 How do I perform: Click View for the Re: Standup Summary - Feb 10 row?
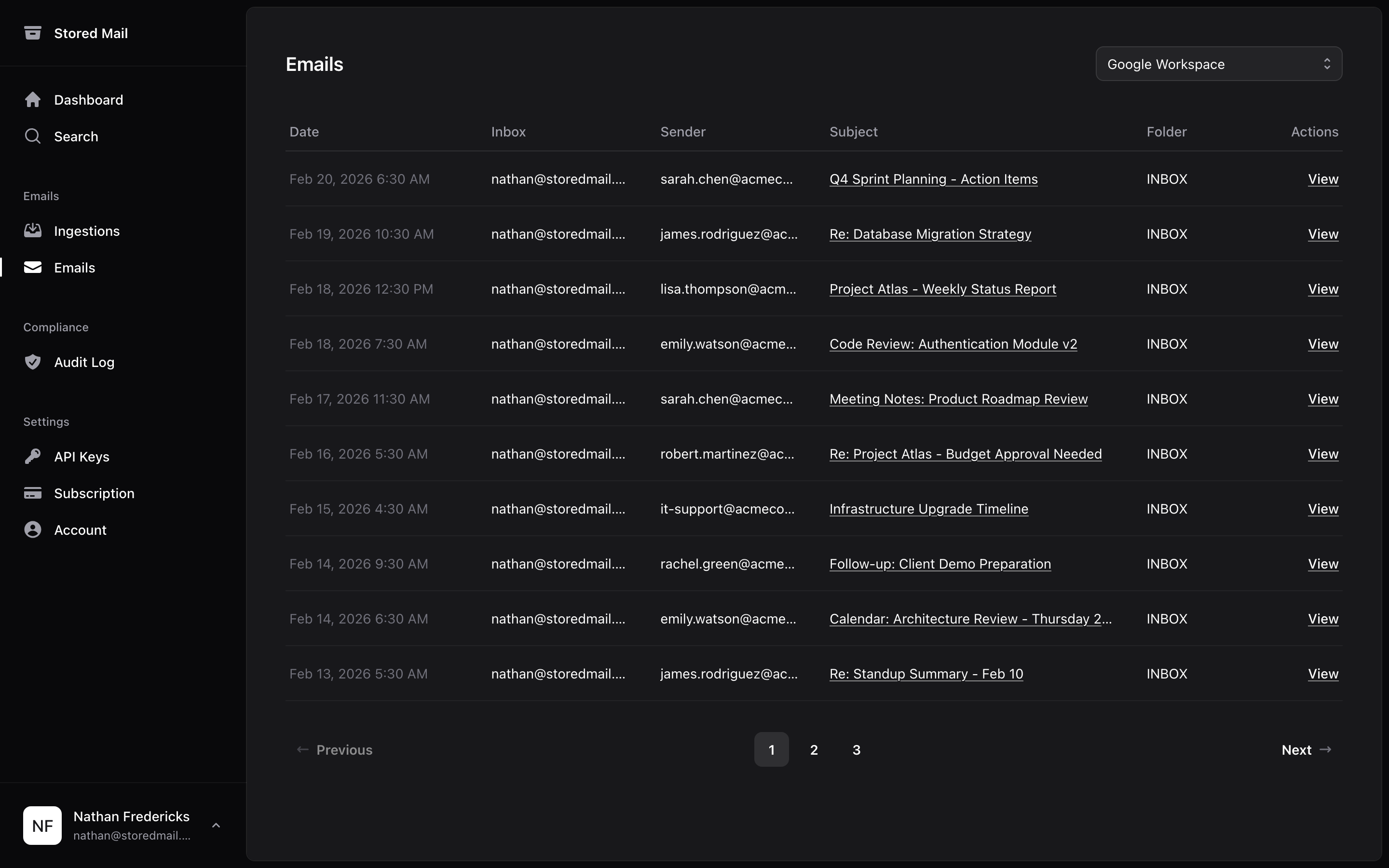(1323, 674)
